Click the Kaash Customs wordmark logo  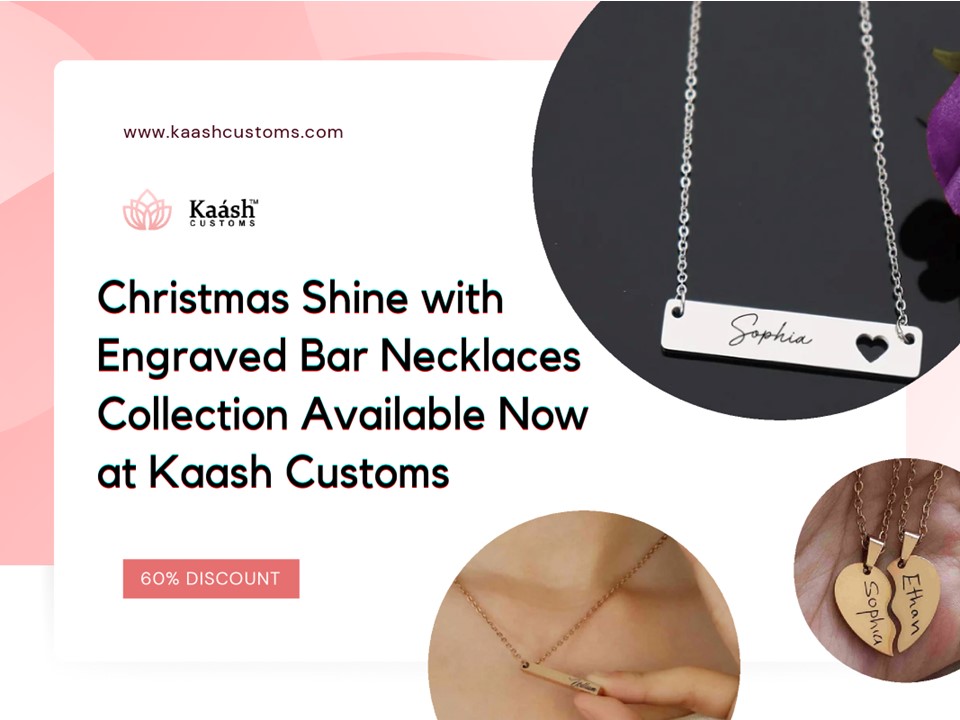(x=223, y=212)
